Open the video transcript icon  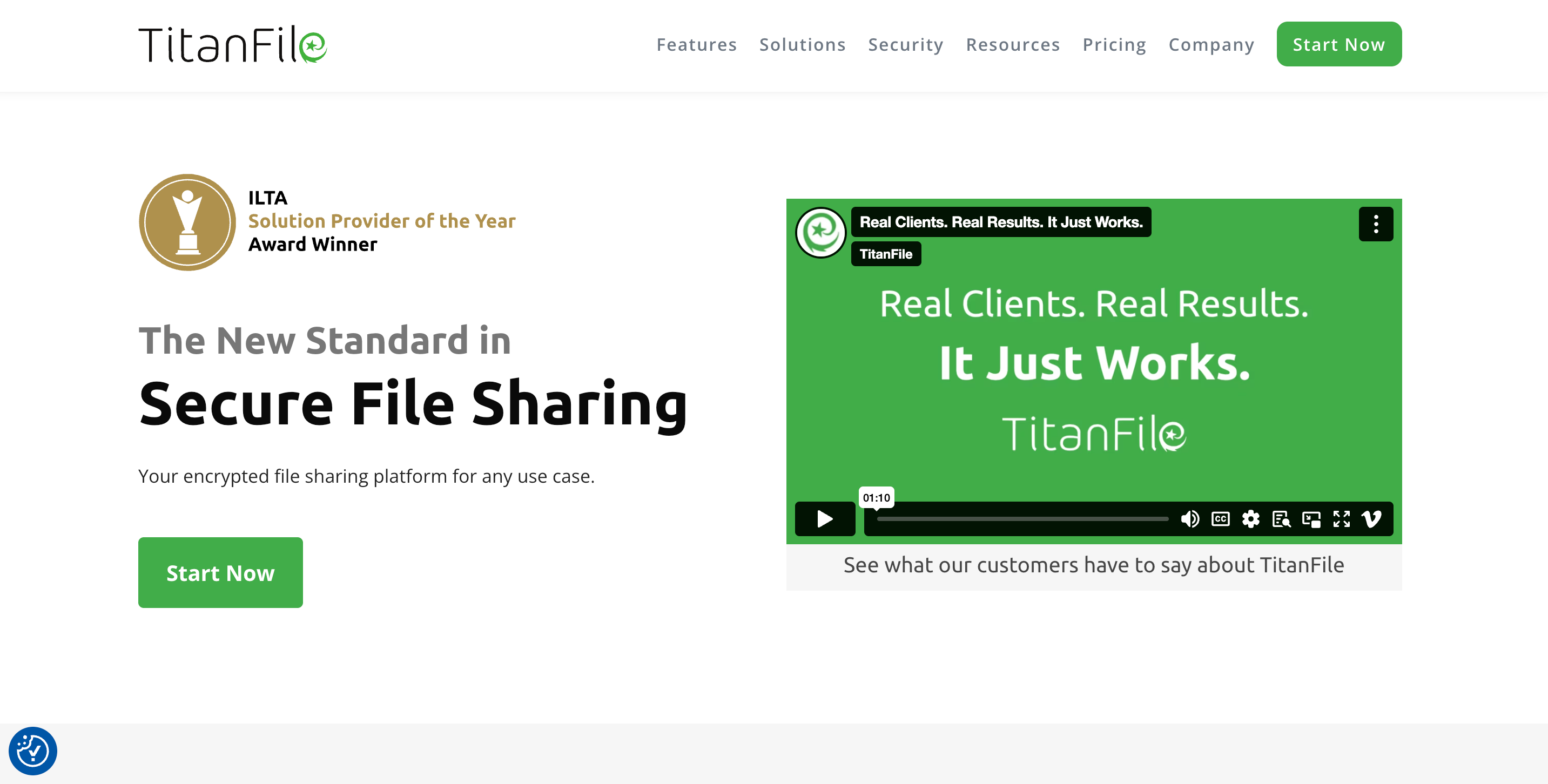(x=1281, y=518)
